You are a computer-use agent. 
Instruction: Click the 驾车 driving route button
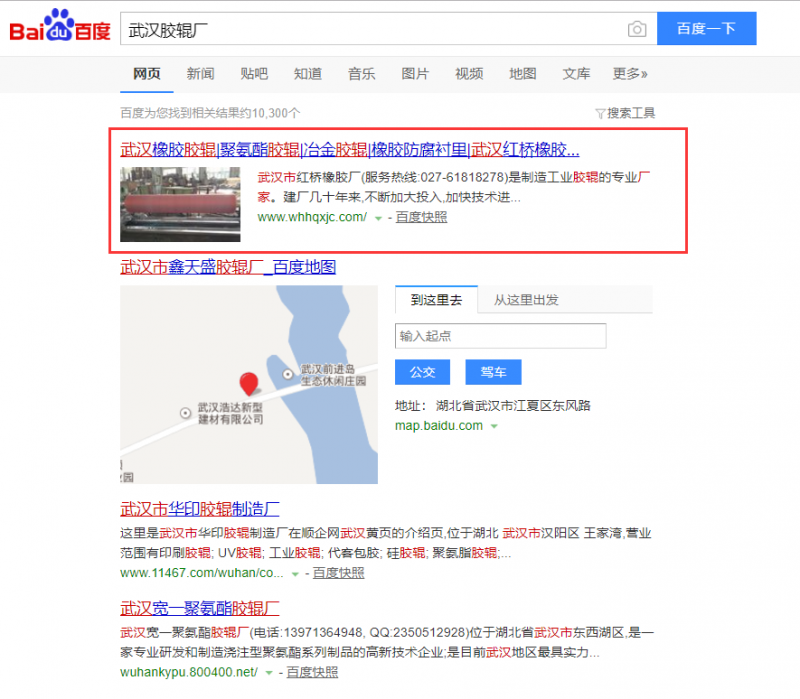pos(493,371)
